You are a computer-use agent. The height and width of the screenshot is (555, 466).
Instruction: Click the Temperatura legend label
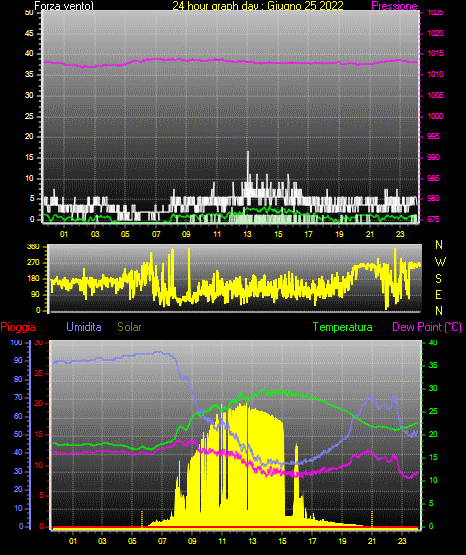(343, 327)
